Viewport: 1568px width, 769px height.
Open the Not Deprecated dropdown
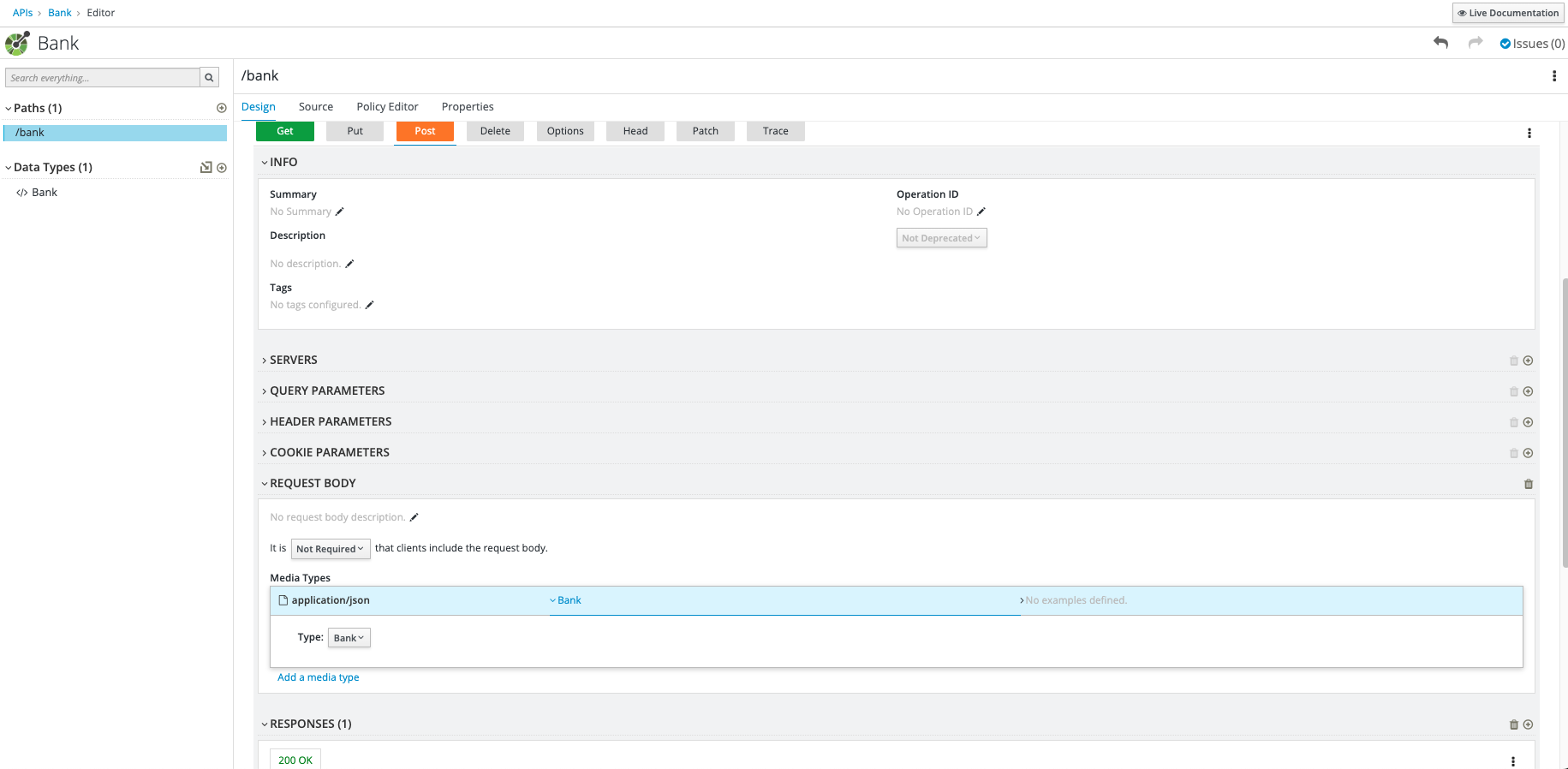point(941,238)
